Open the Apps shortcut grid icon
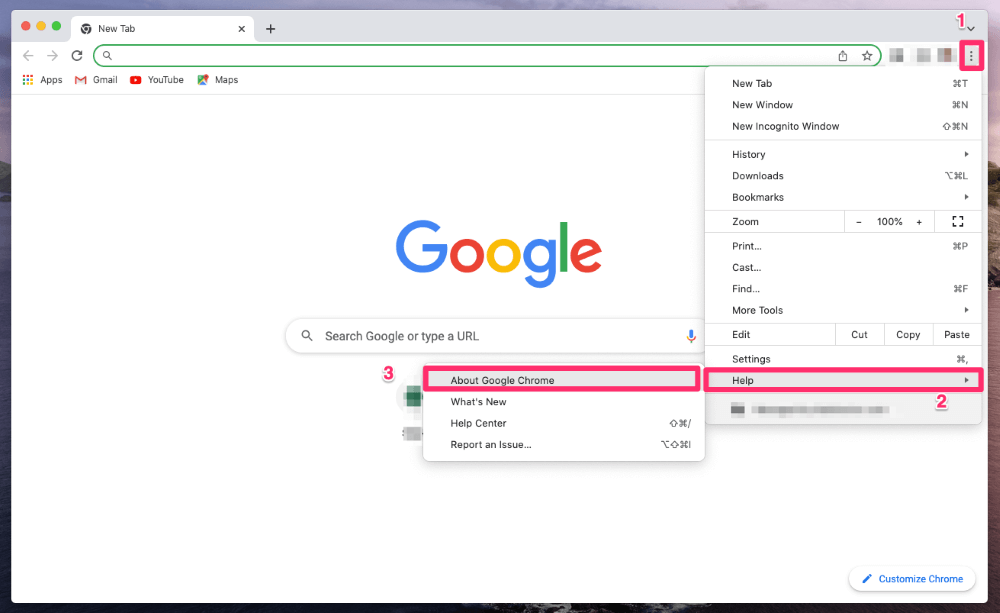 27,80
